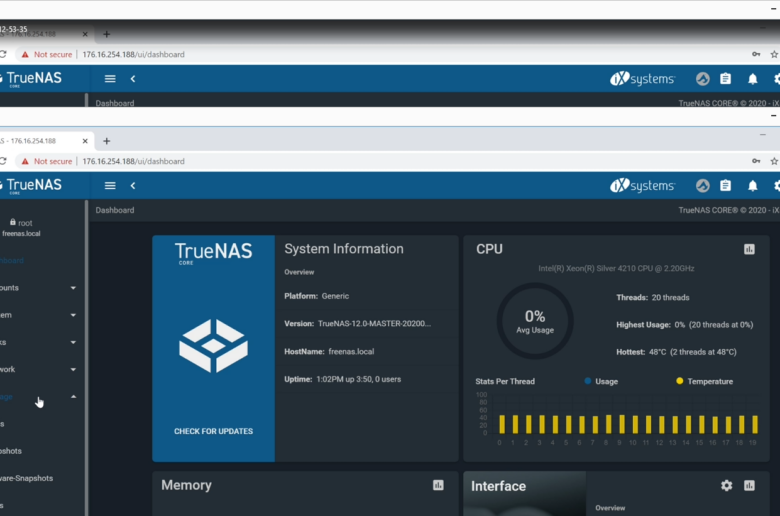The image size is (780, 516).
Task: Click iXsystems logo in front window
Action: (642, 186)
